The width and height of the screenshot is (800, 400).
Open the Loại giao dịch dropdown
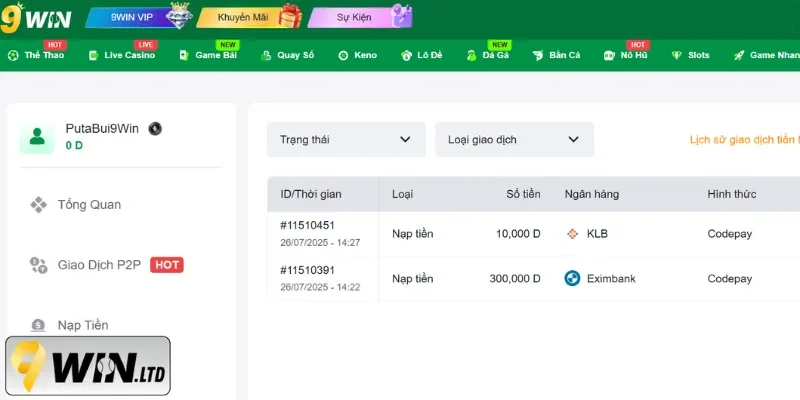[514, 139]
